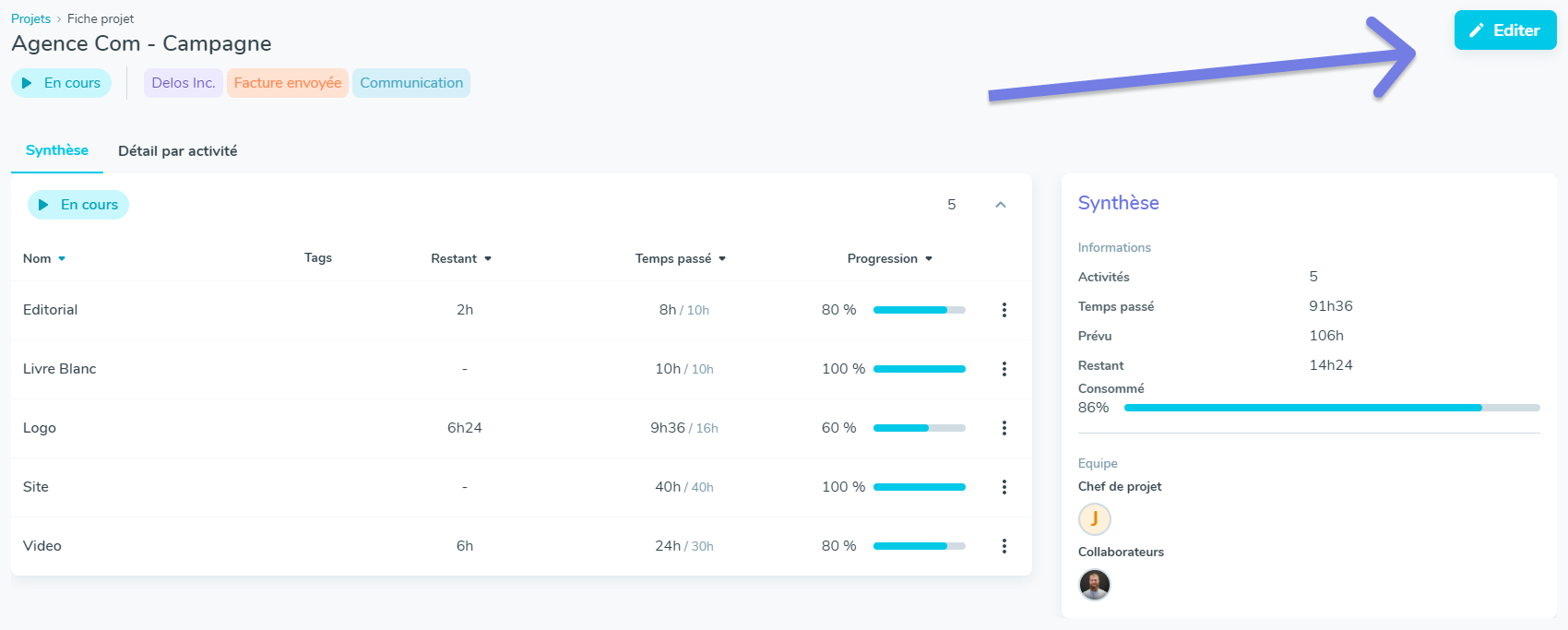Viewport: 1568px width, 630px height.
Task: Click the Site time spent 40h / 40h
Action: [x=684, y=487]
